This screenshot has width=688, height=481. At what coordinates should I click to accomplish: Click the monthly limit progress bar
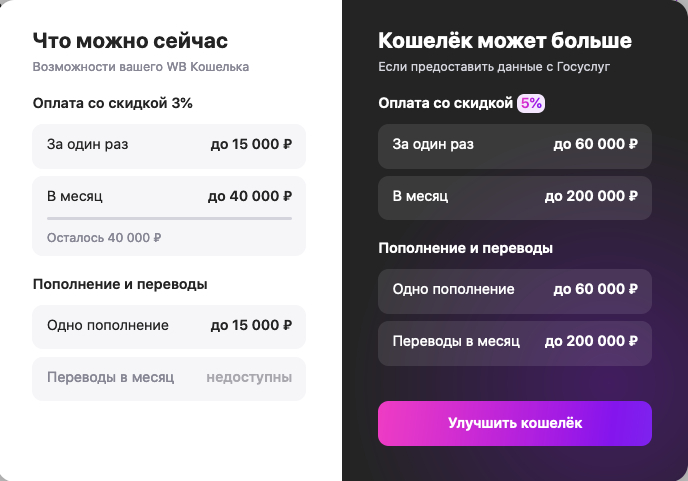pyautogui.click(x=169, y=218)
